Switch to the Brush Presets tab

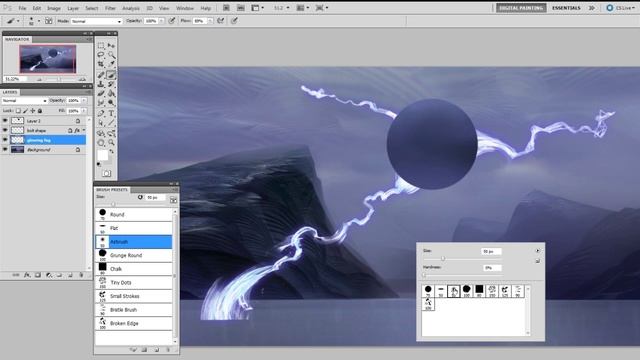coord(112,190)
